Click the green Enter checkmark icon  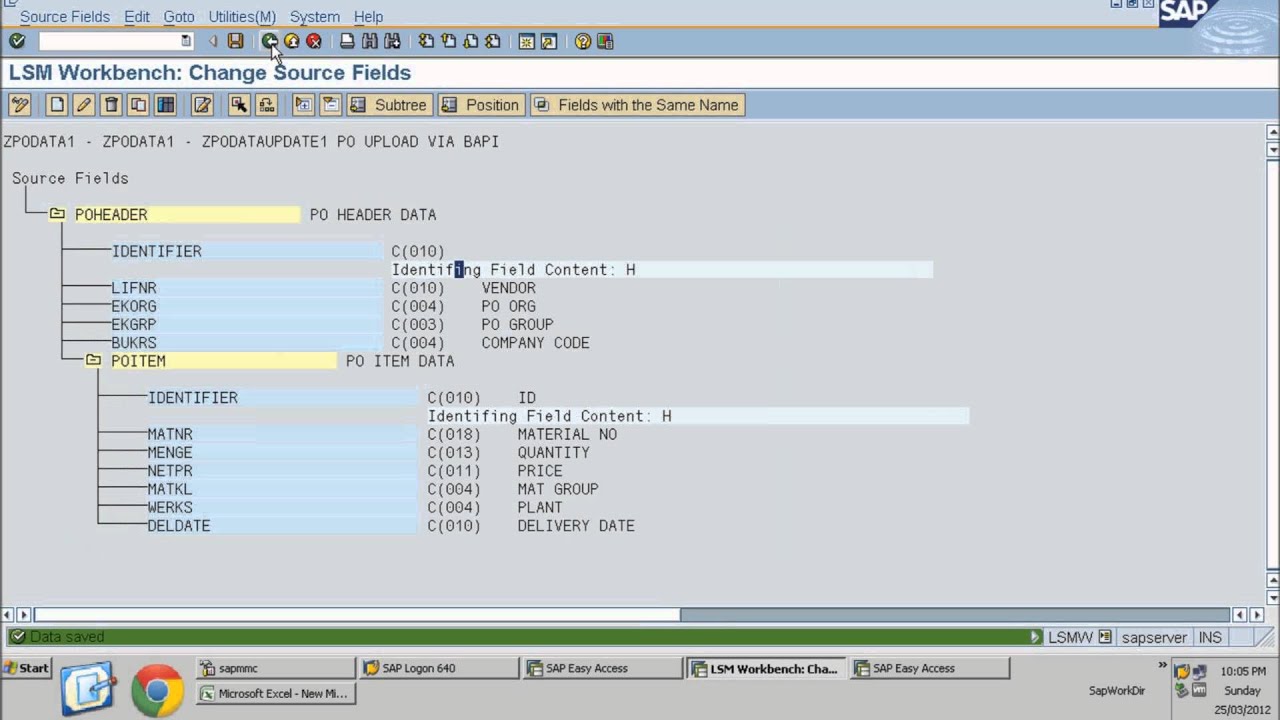coord(17,41)
